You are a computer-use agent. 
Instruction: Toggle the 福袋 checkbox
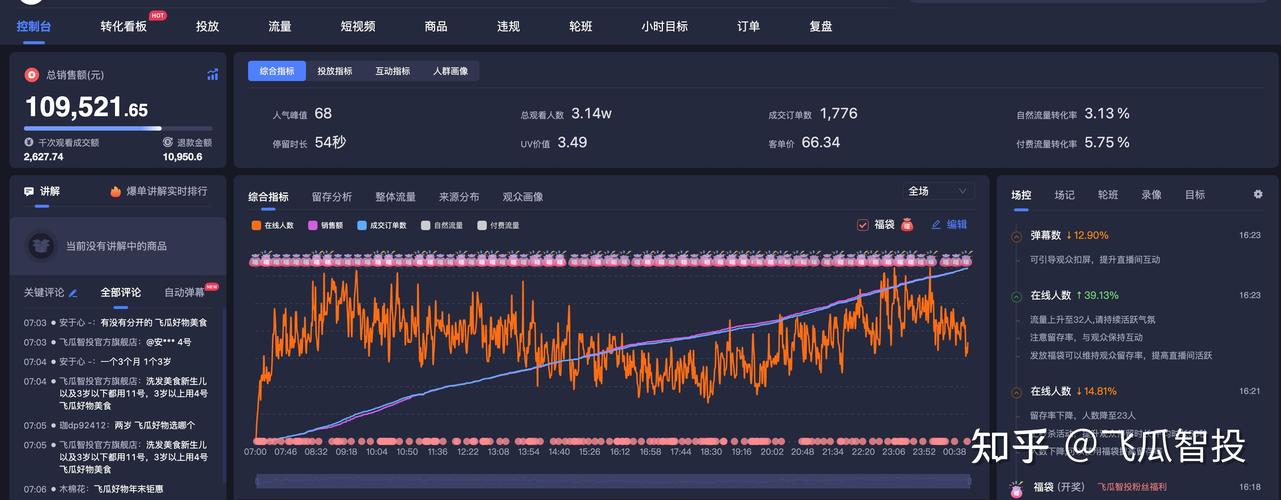(863, 225)
